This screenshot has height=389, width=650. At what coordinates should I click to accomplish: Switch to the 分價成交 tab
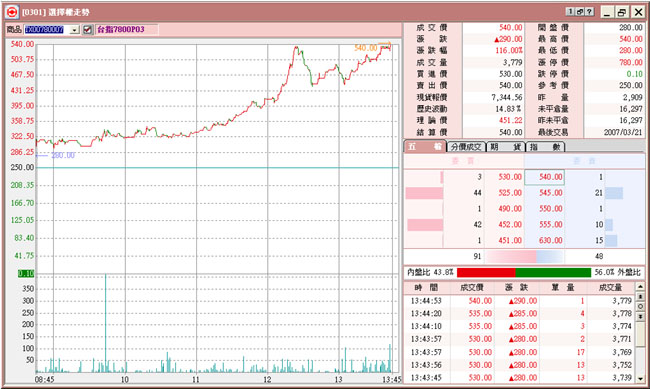point(466,147)
